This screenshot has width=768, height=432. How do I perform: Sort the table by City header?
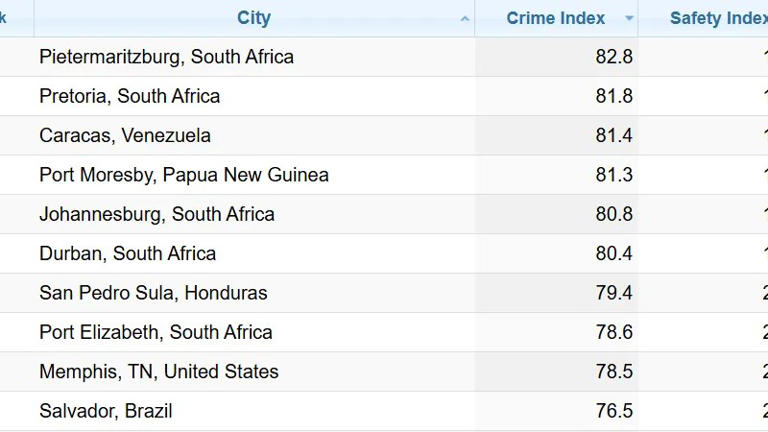click(x=254, y=18)
